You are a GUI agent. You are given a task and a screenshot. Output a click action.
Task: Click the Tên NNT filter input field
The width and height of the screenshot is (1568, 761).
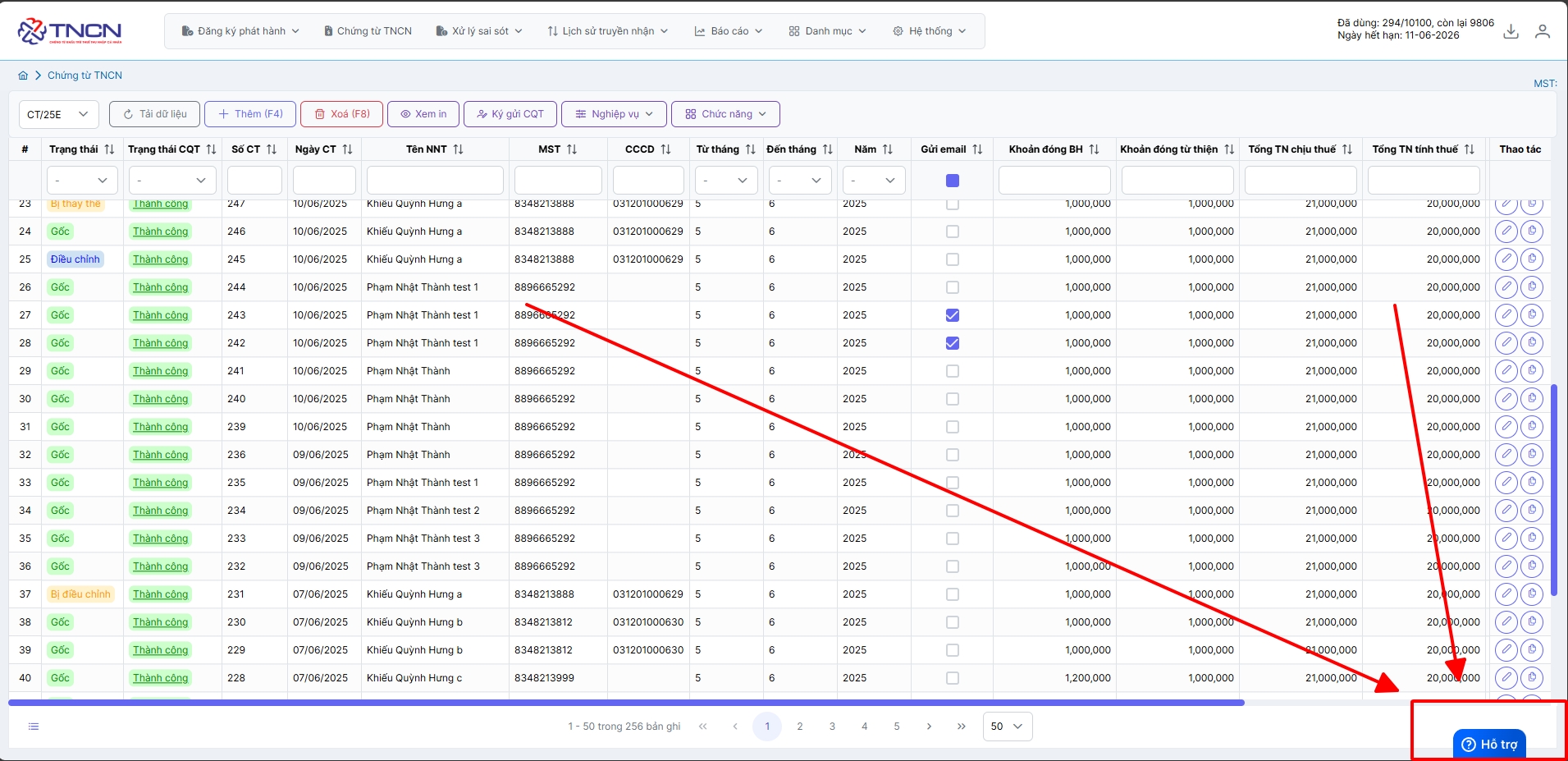pos(435,181)
